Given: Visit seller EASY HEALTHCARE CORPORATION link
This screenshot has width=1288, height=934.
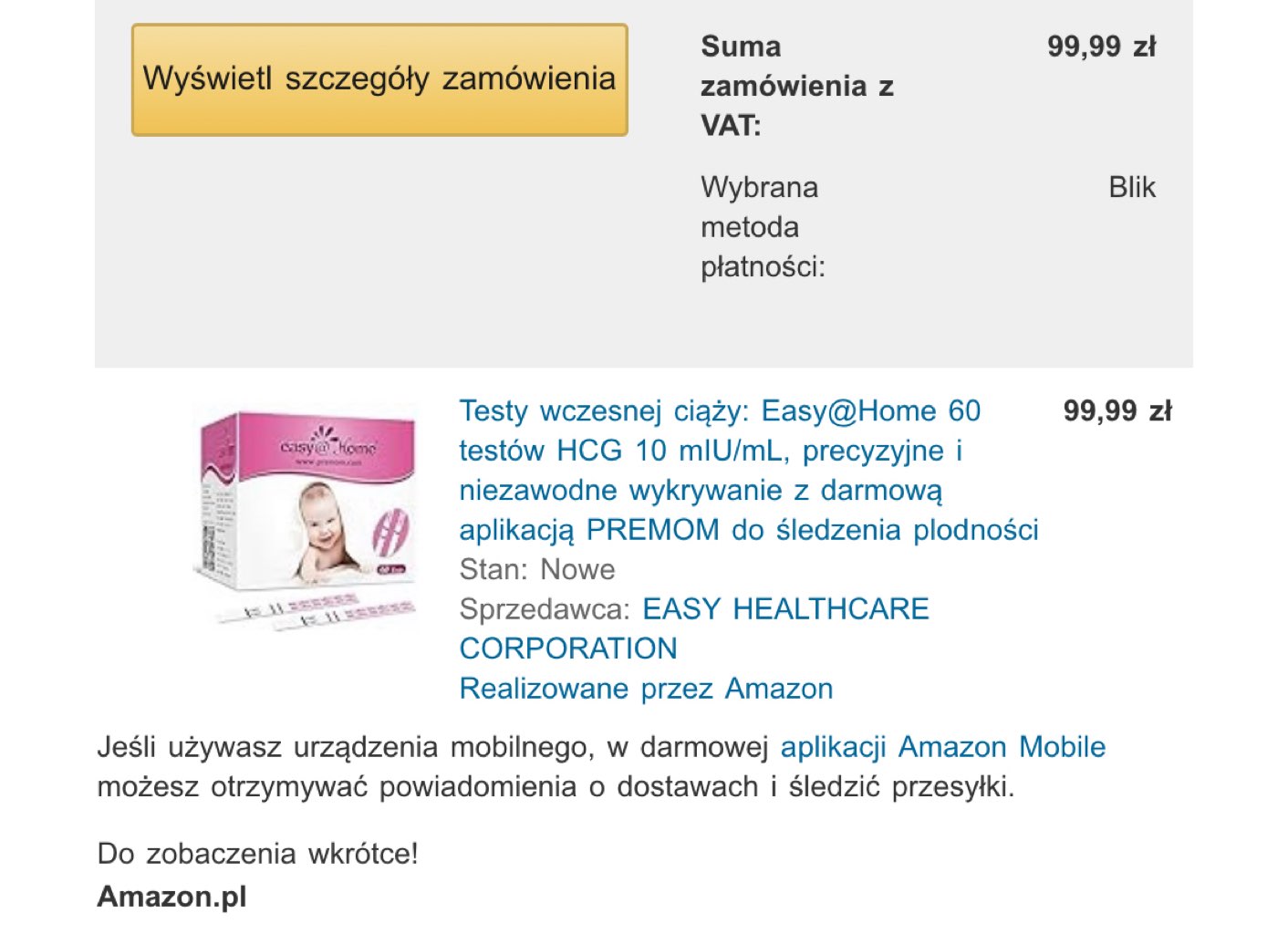Looking at the screenshot, I should click(784, 609).
